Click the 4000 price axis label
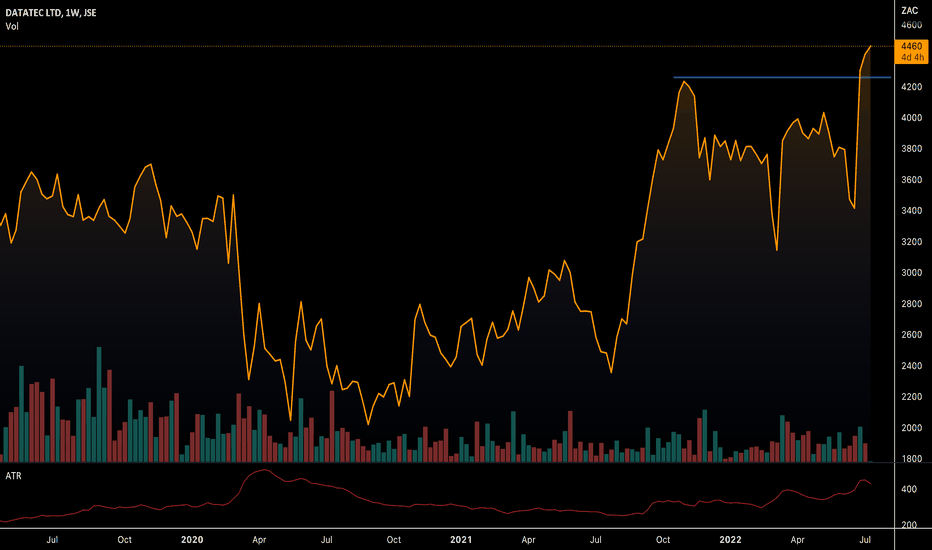932x550 pixels. (x=911, y=118)
